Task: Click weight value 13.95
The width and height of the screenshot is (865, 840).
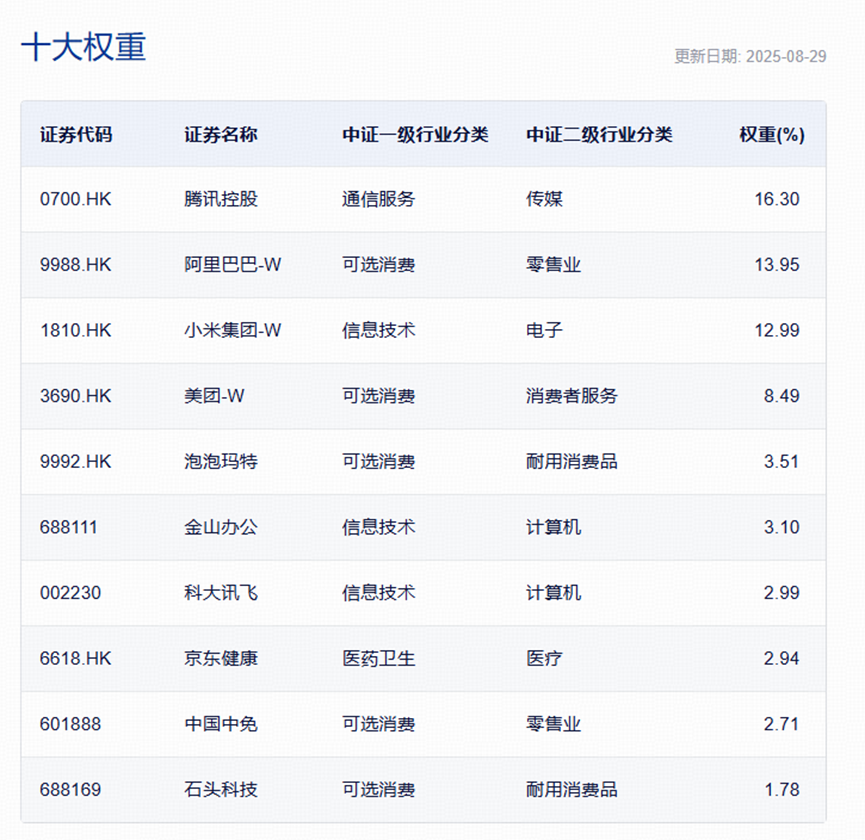Action: click(x=777, y=265)
